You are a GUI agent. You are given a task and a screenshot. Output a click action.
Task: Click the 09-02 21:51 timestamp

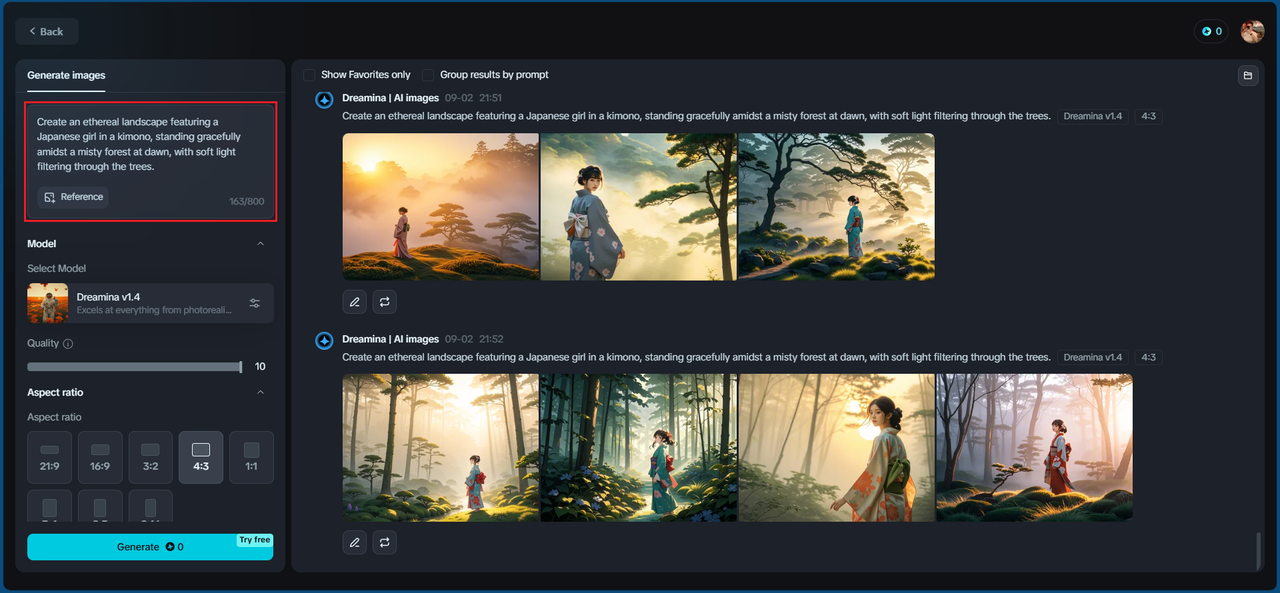(473, 98)
